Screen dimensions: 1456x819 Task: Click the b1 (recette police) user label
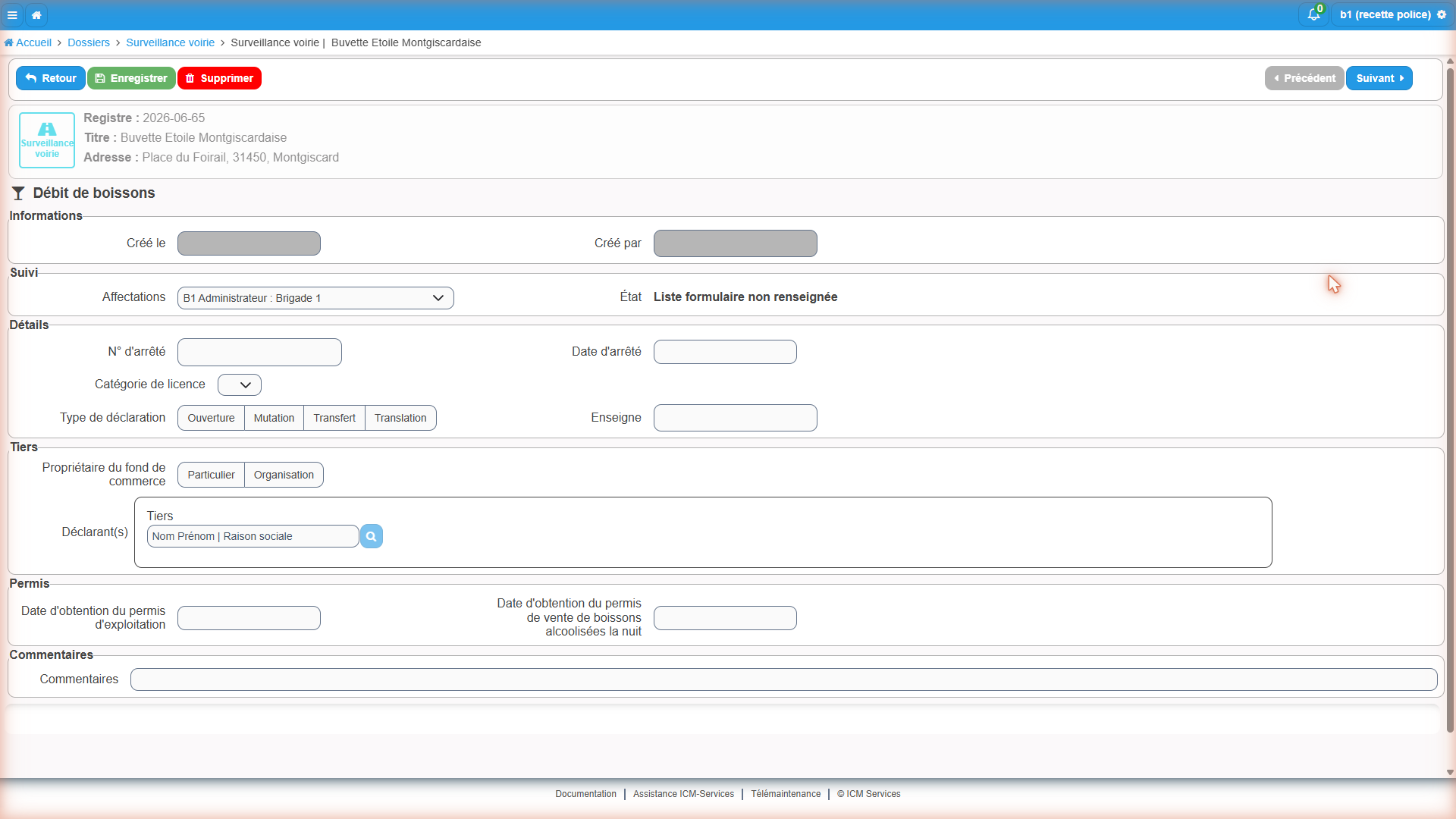tap(1385, 14)
